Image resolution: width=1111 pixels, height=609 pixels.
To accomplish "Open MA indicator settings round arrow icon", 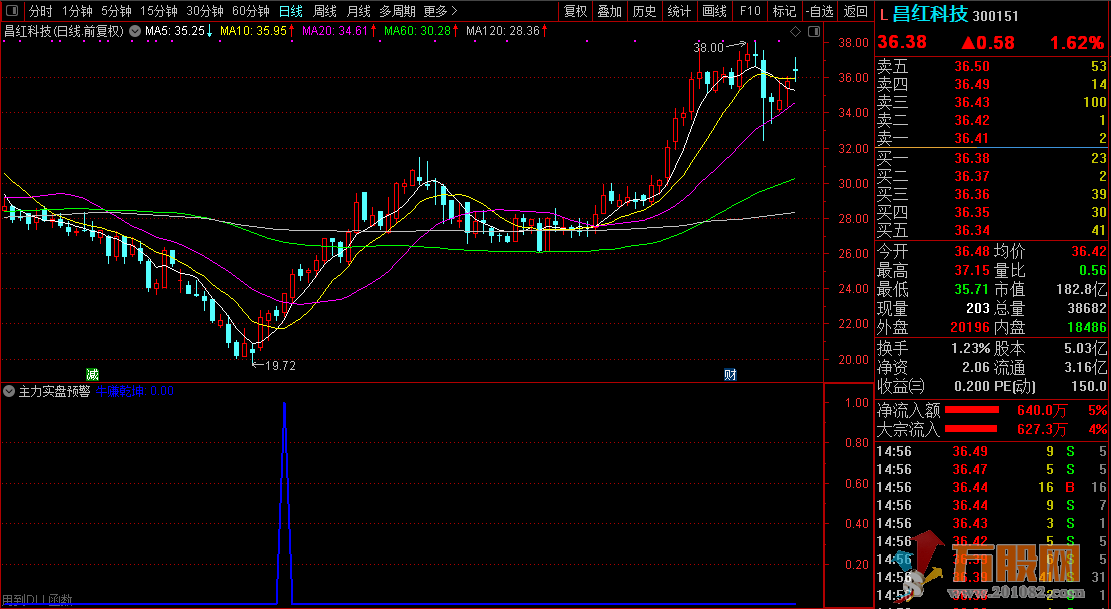I will click(x=135, y=31).
